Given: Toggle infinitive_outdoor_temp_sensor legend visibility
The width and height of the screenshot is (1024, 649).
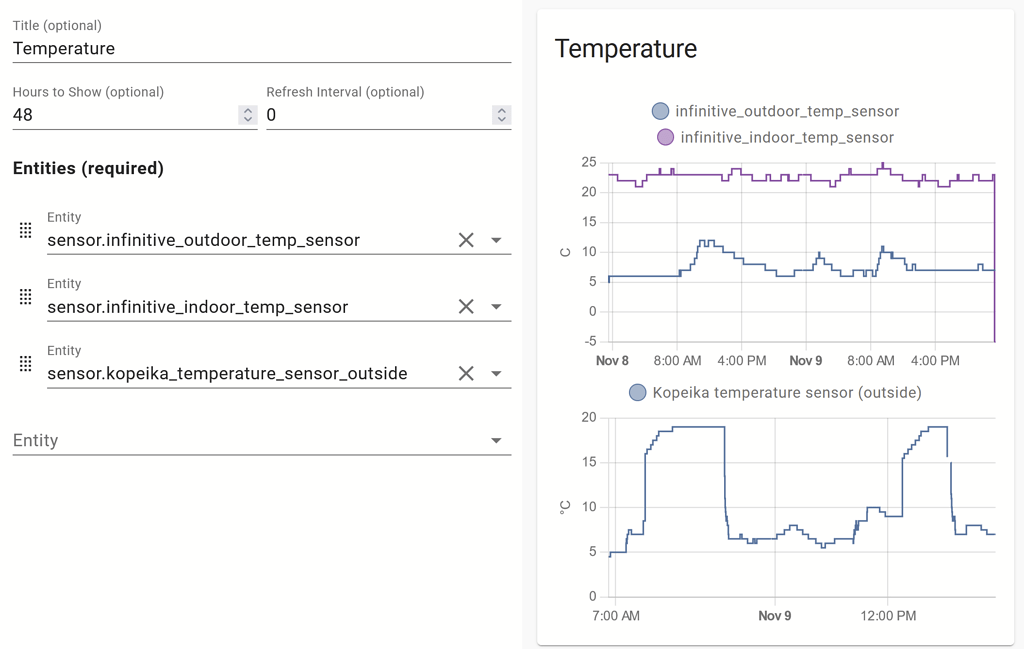Looking at the screenshot, I should [x=660, y=111].
